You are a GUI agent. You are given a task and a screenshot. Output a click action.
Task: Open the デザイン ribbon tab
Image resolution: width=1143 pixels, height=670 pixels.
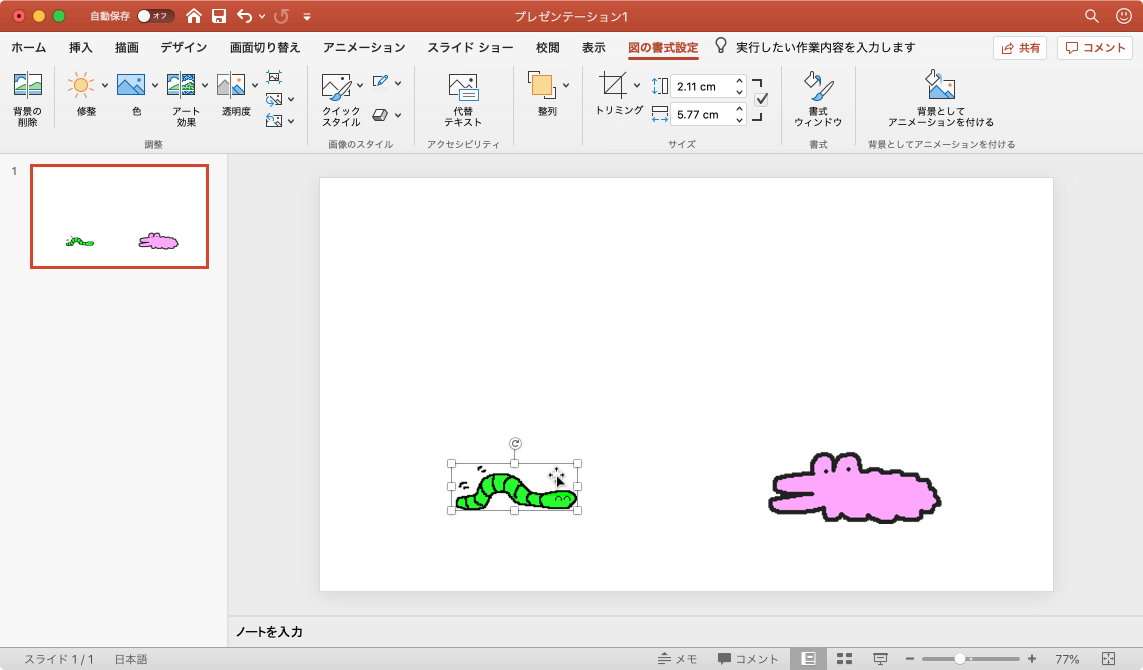183,47
